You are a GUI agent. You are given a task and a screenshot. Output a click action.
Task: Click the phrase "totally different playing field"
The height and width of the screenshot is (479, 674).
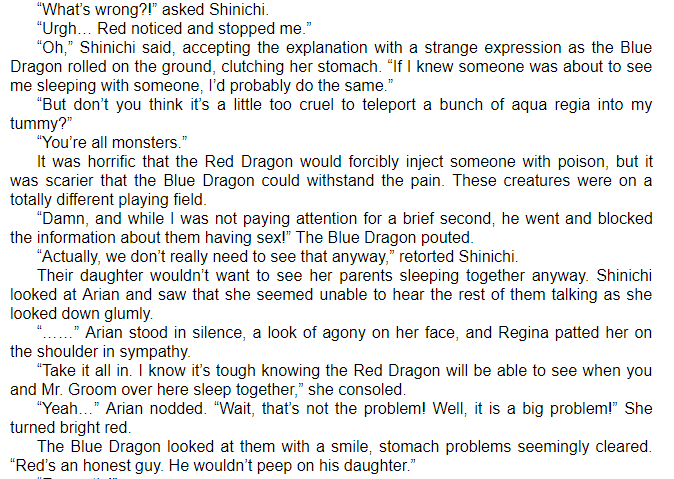point(108,200)
